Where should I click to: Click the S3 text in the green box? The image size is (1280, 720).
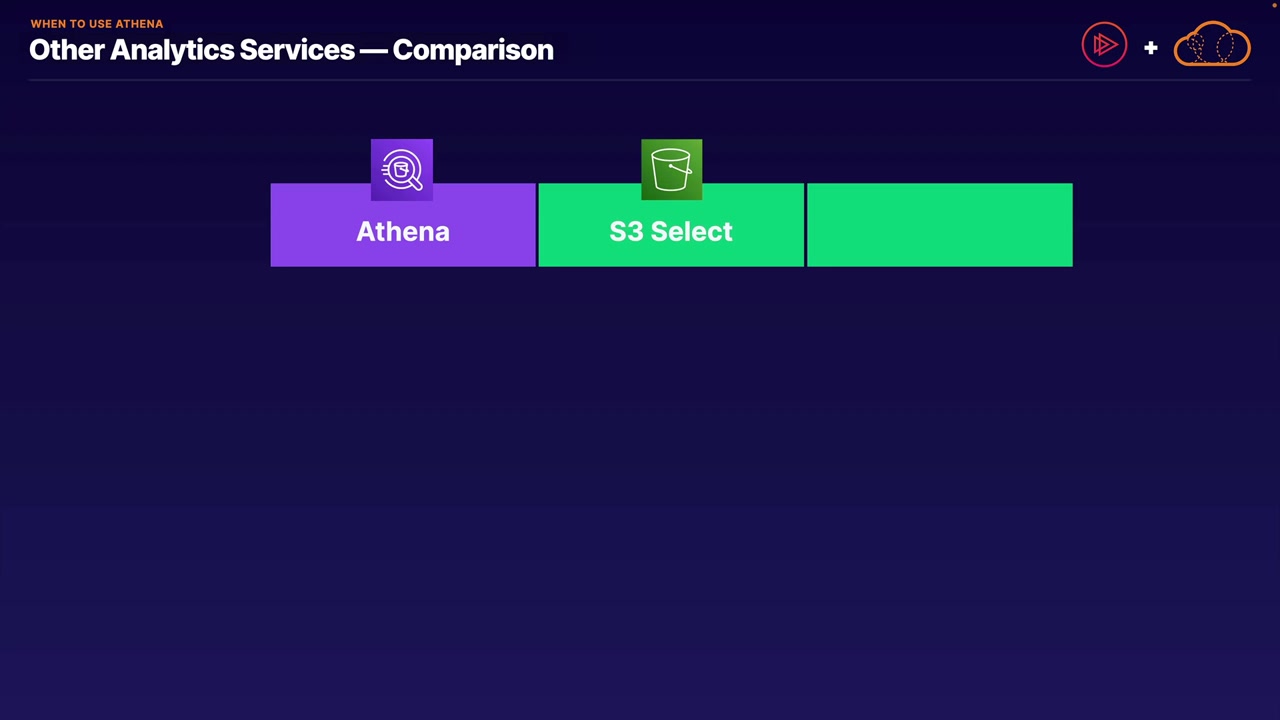626,232
